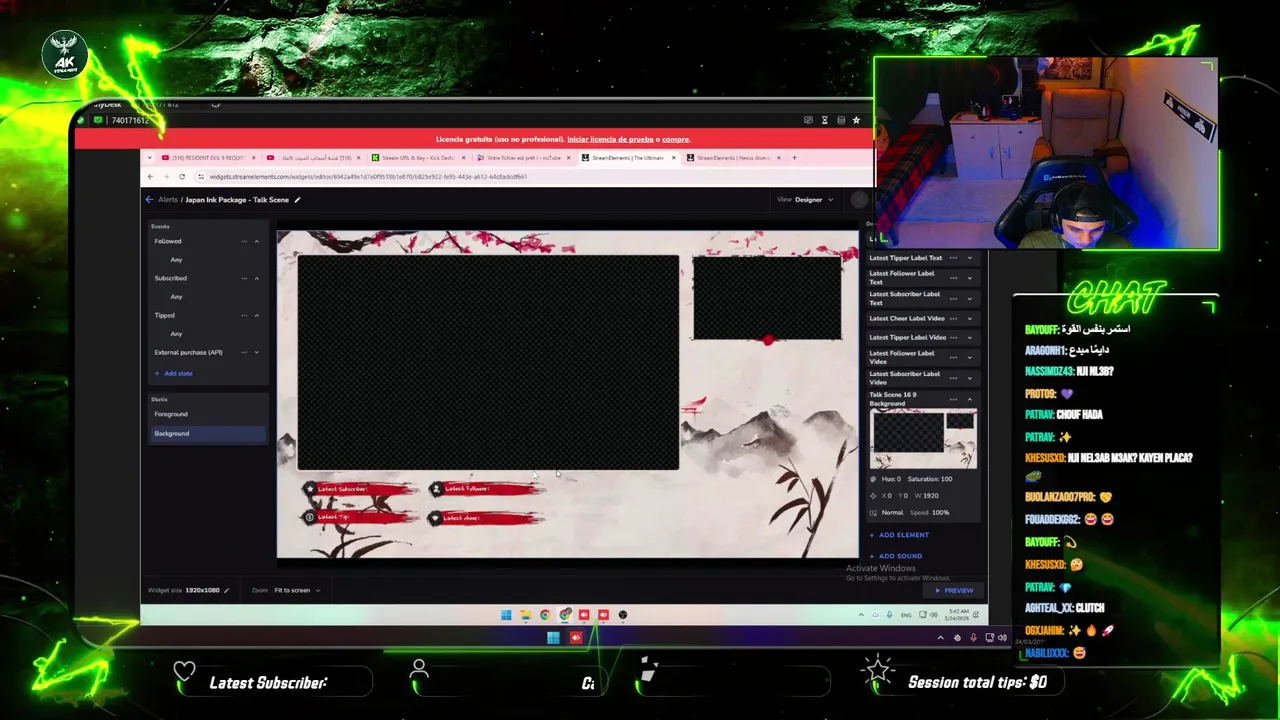This screenshot has height=720, width=1280.
Task: Switch to Votre fichier est prêt tab
Action: tap(523, 158)
